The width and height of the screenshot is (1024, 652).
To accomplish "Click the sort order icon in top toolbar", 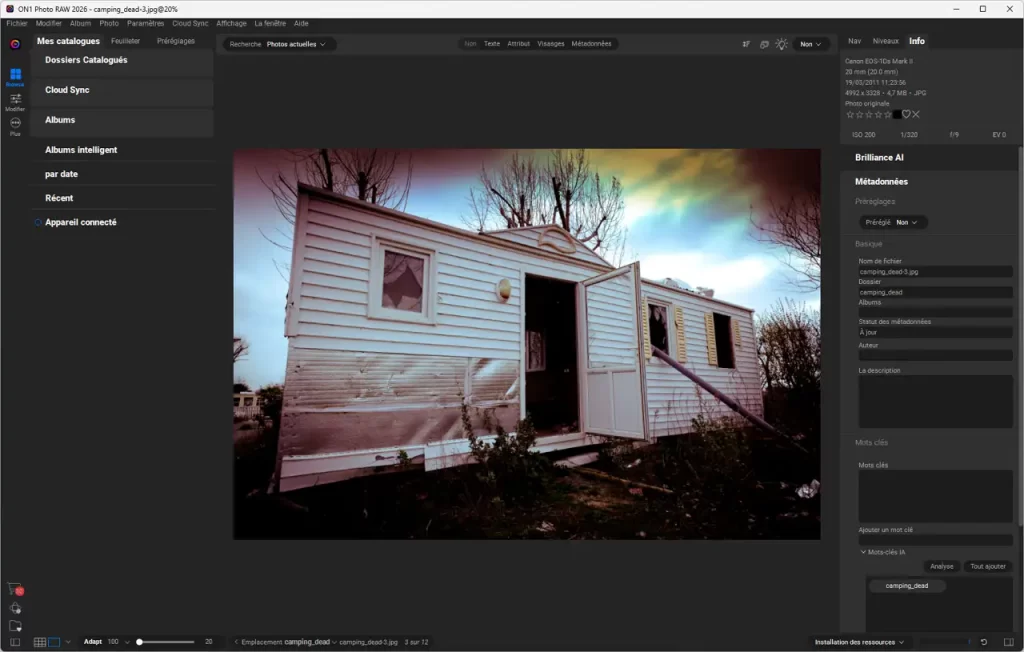I will click(746, 44).
